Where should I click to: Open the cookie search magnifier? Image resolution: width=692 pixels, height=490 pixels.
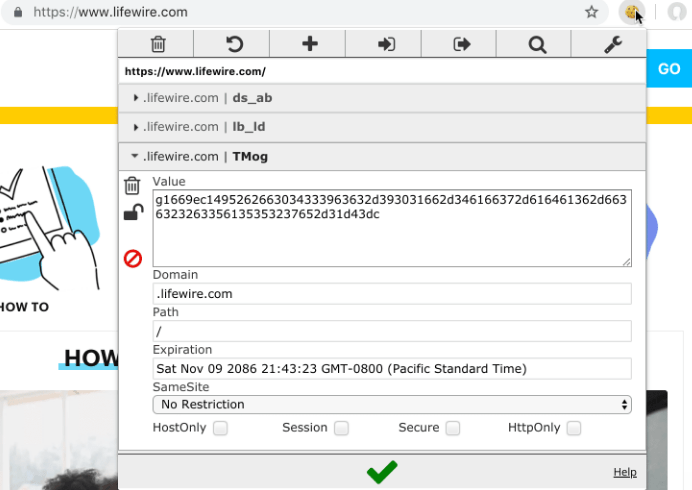pyautogui.click(x=537, y=44)
